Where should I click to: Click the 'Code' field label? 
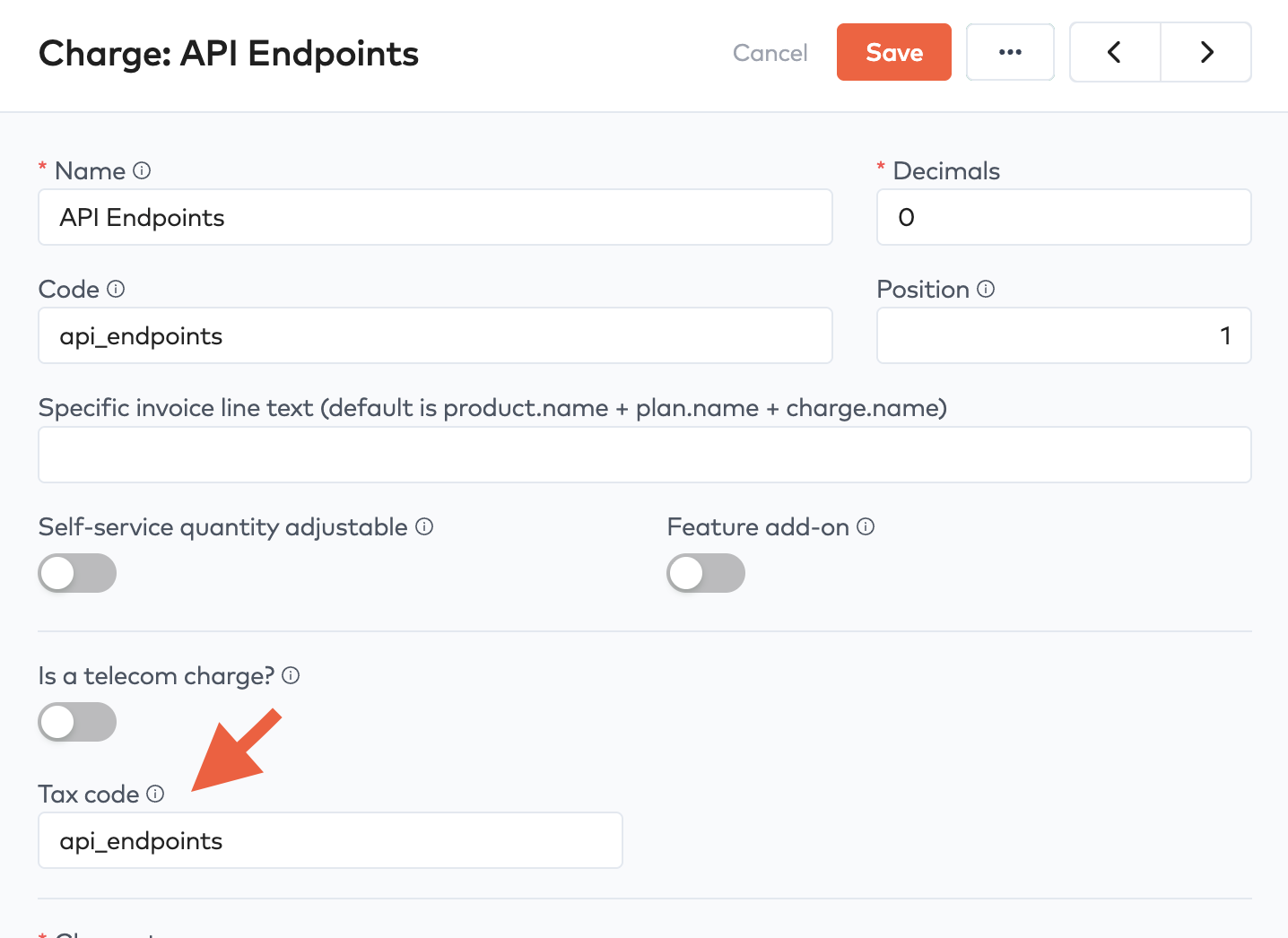(x=69, y=289)
